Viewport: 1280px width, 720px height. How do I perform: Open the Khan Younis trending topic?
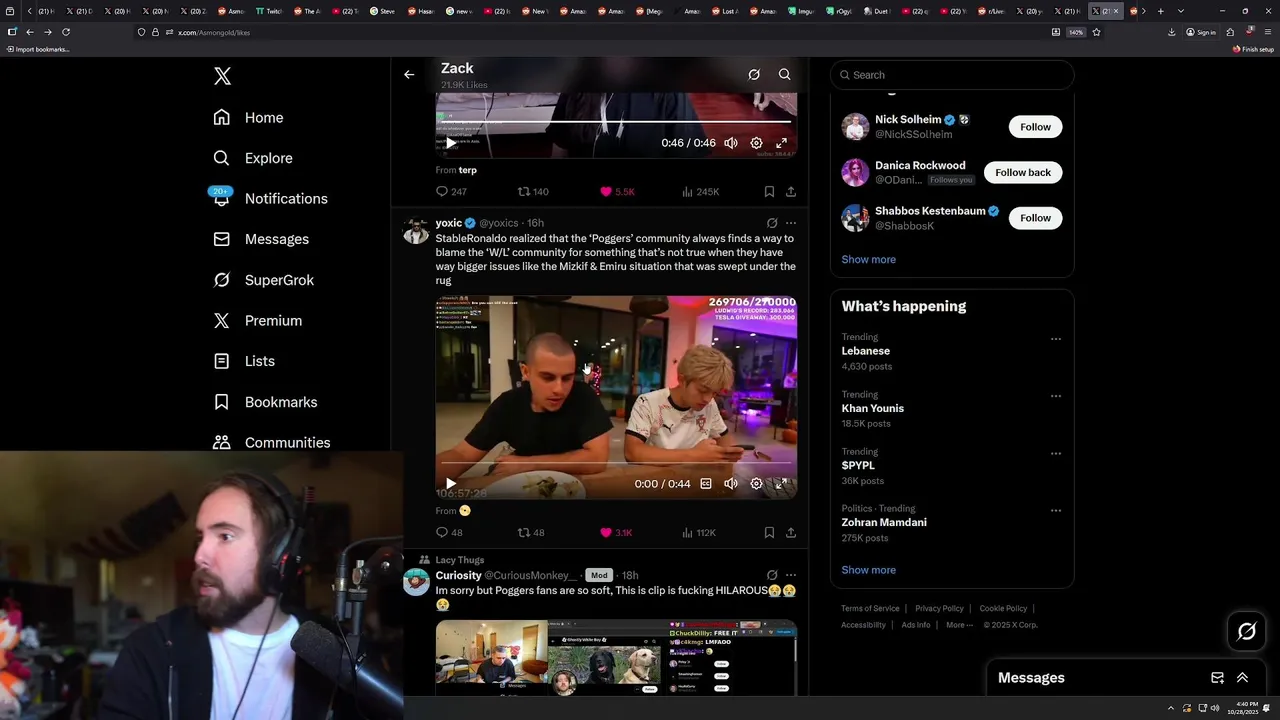click(872, 408)
